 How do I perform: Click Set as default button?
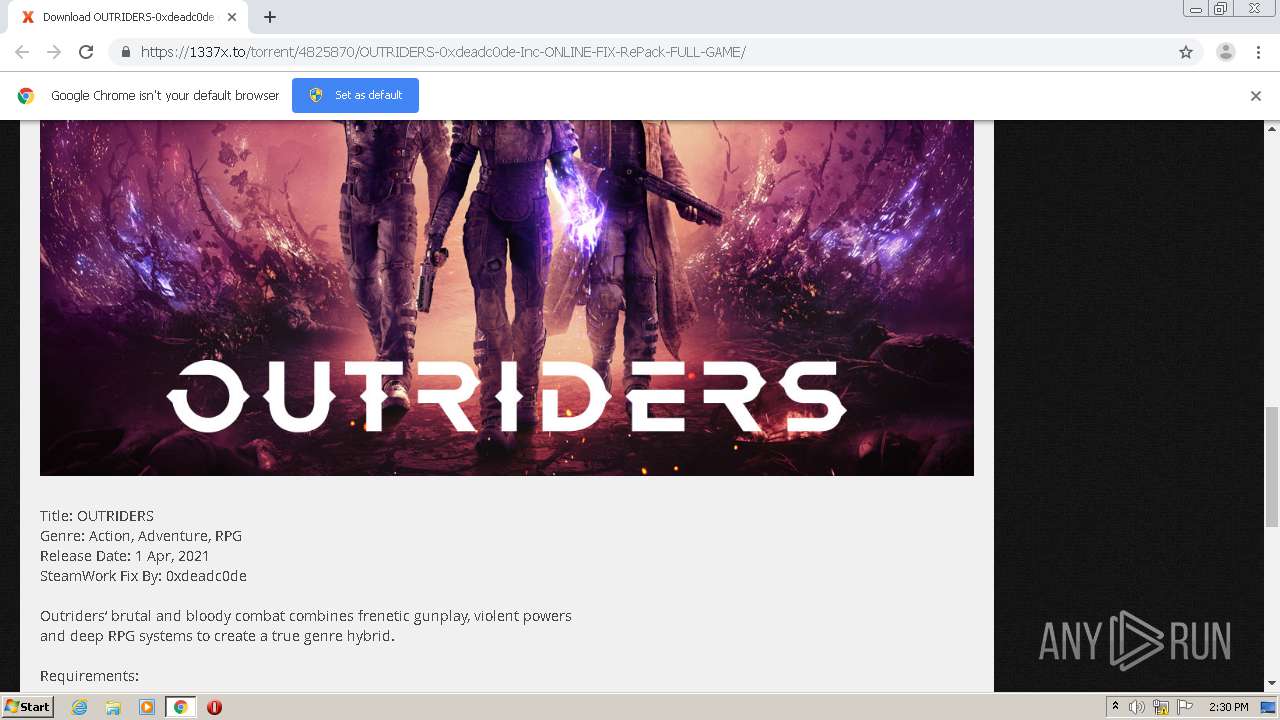pyautogui.click(x=355, y=95)
